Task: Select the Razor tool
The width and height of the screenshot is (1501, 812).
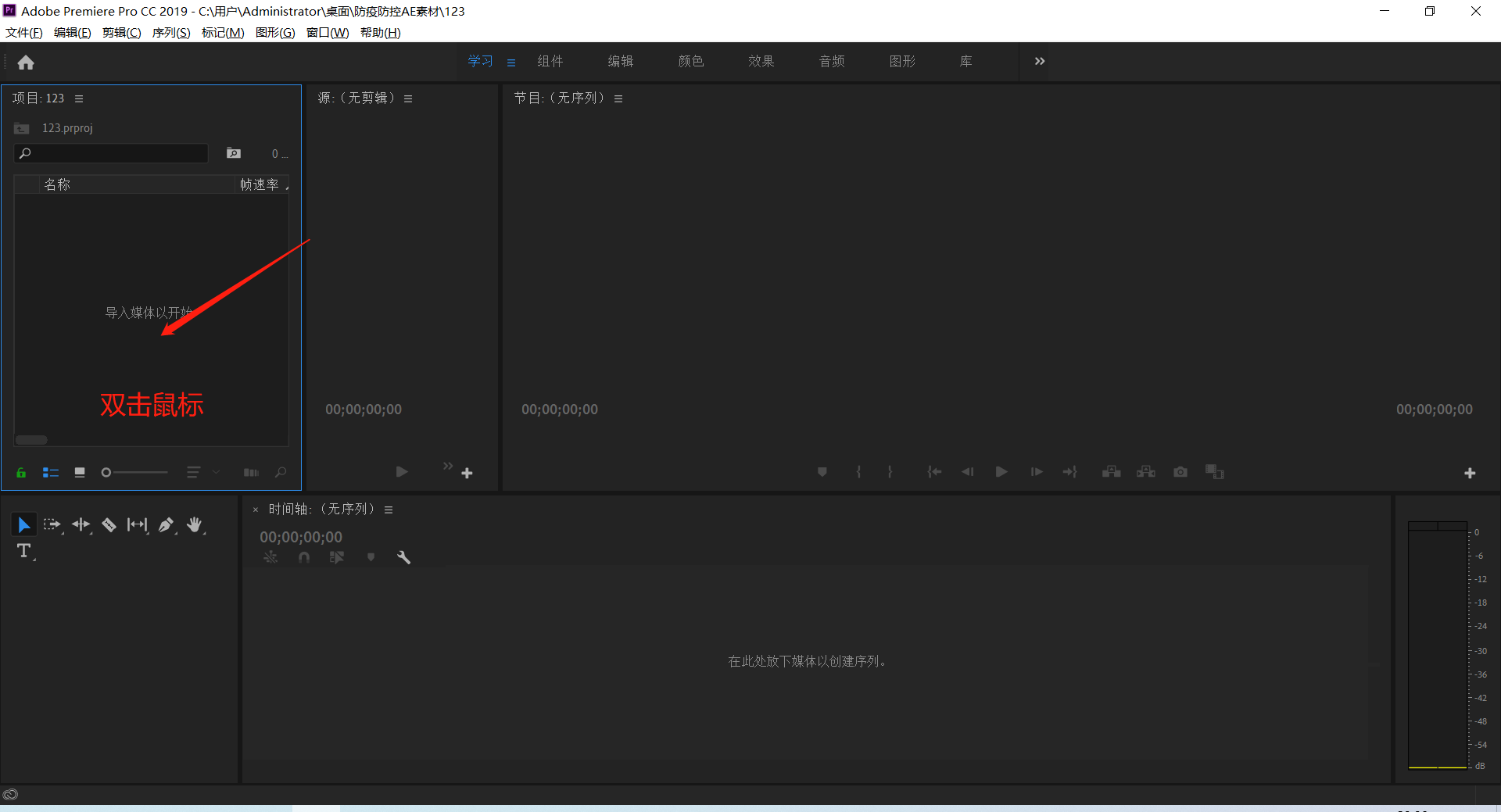Action: (109, 525)
